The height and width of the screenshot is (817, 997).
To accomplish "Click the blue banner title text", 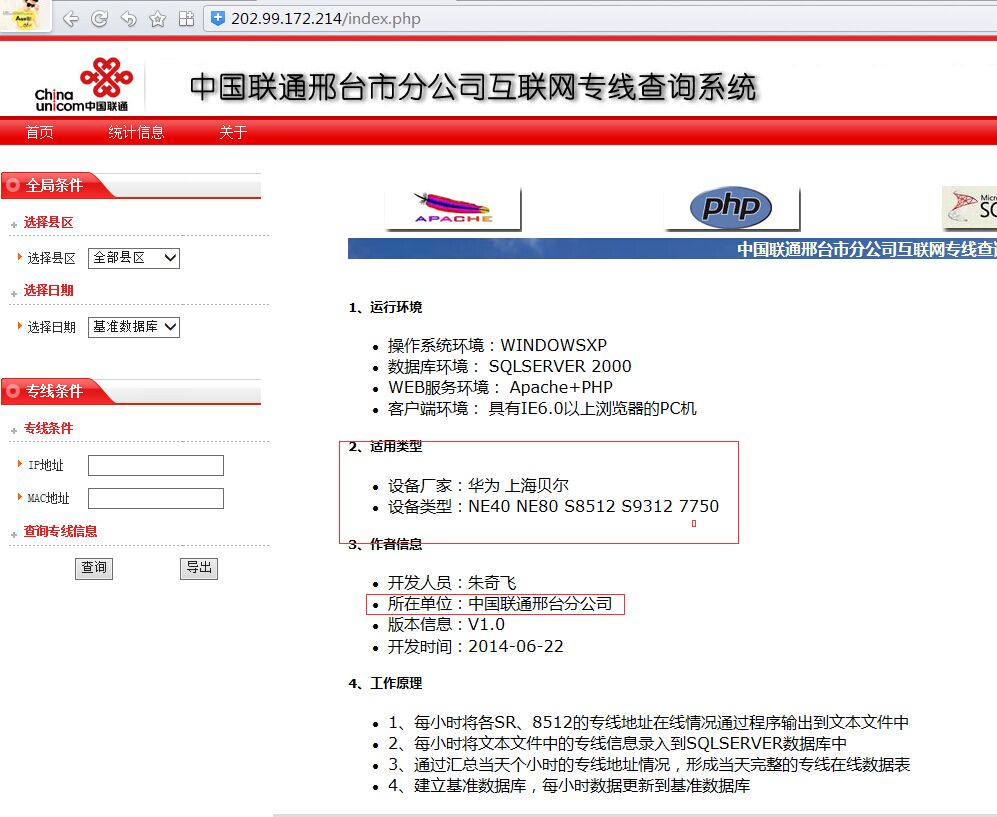I will [x=867, y=249].
